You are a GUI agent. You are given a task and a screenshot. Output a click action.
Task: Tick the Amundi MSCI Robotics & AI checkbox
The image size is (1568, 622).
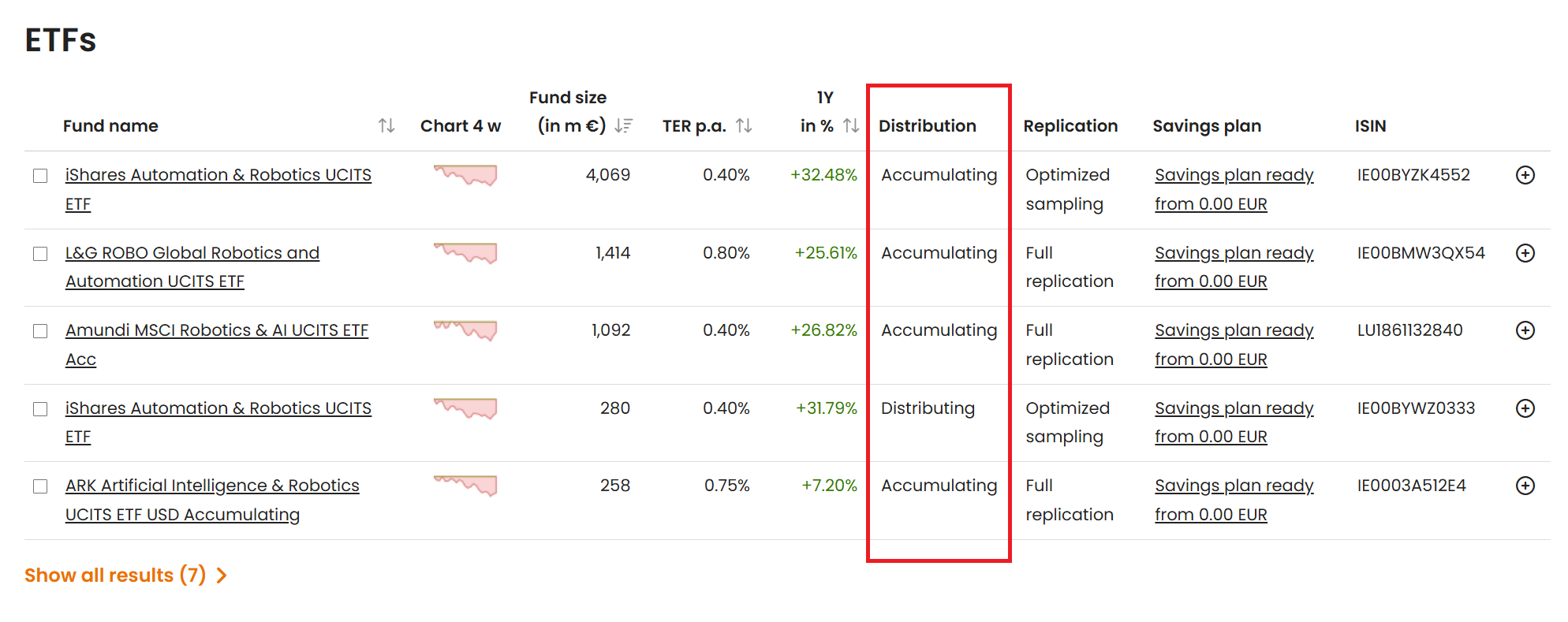pos(40,331)
